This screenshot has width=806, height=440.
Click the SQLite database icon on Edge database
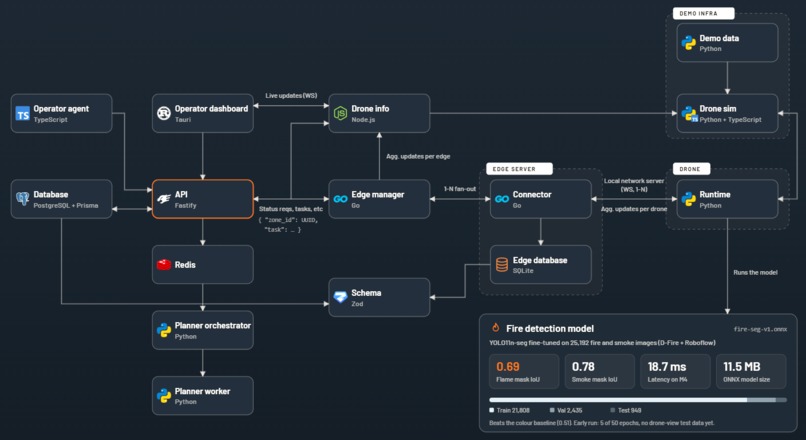coord(502,265)
